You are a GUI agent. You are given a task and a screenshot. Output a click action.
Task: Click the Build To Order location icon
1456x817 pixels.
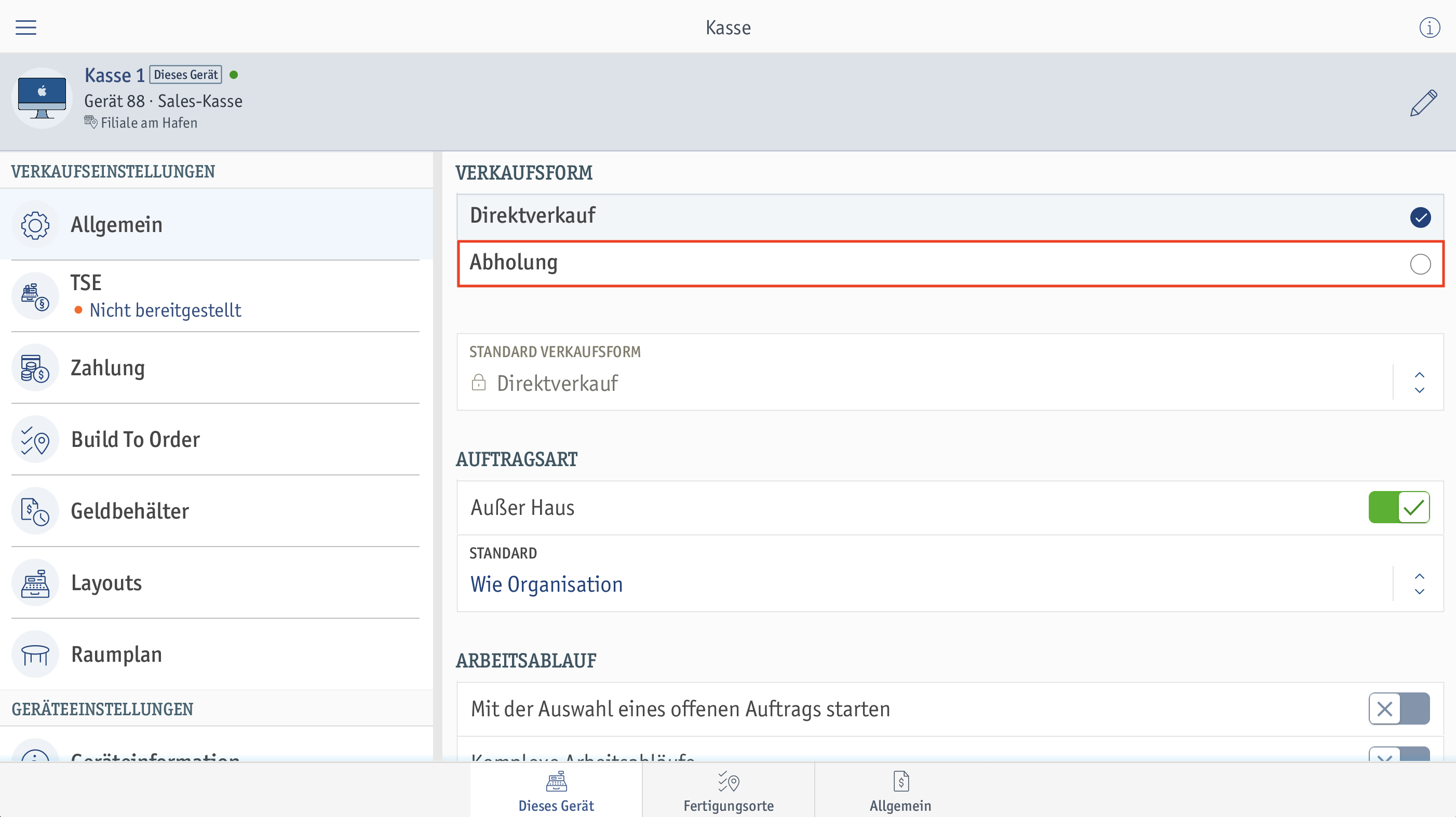pos(35,440)
